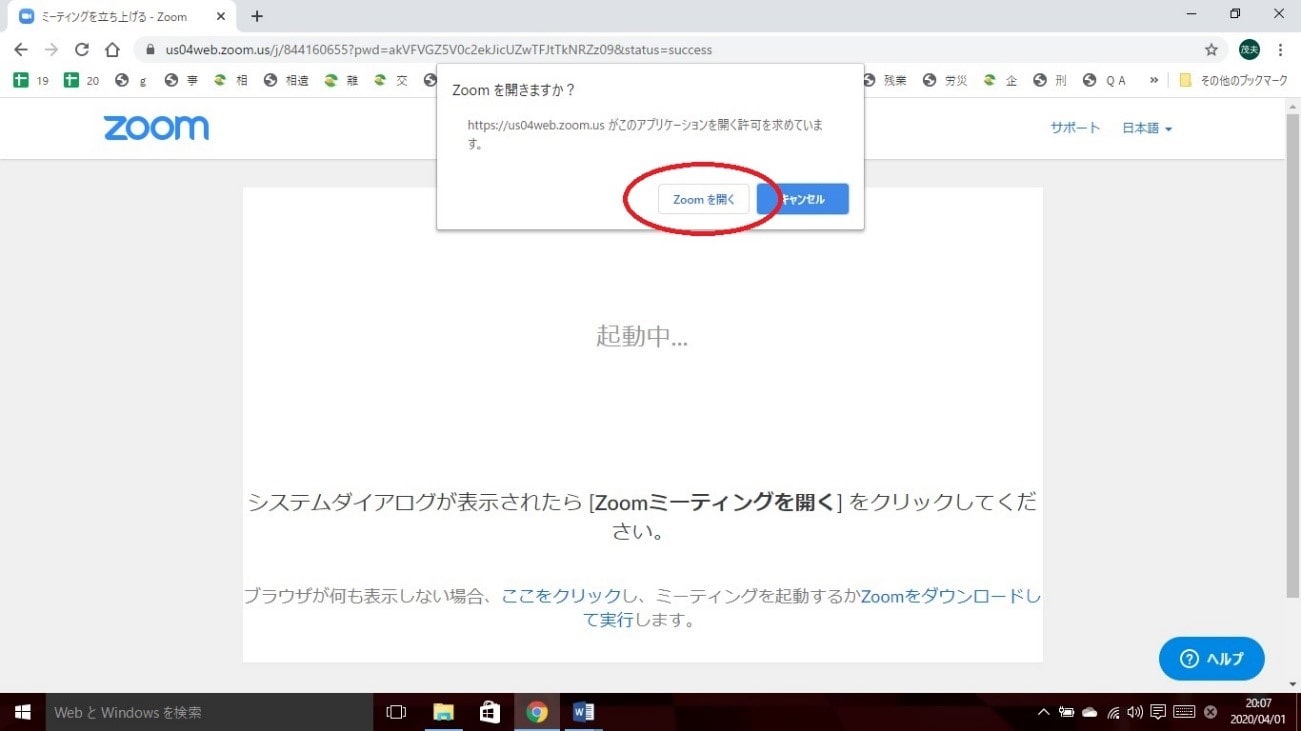Click the 'ここをクリック' link

pyautogui.click(x=561, y=595)
